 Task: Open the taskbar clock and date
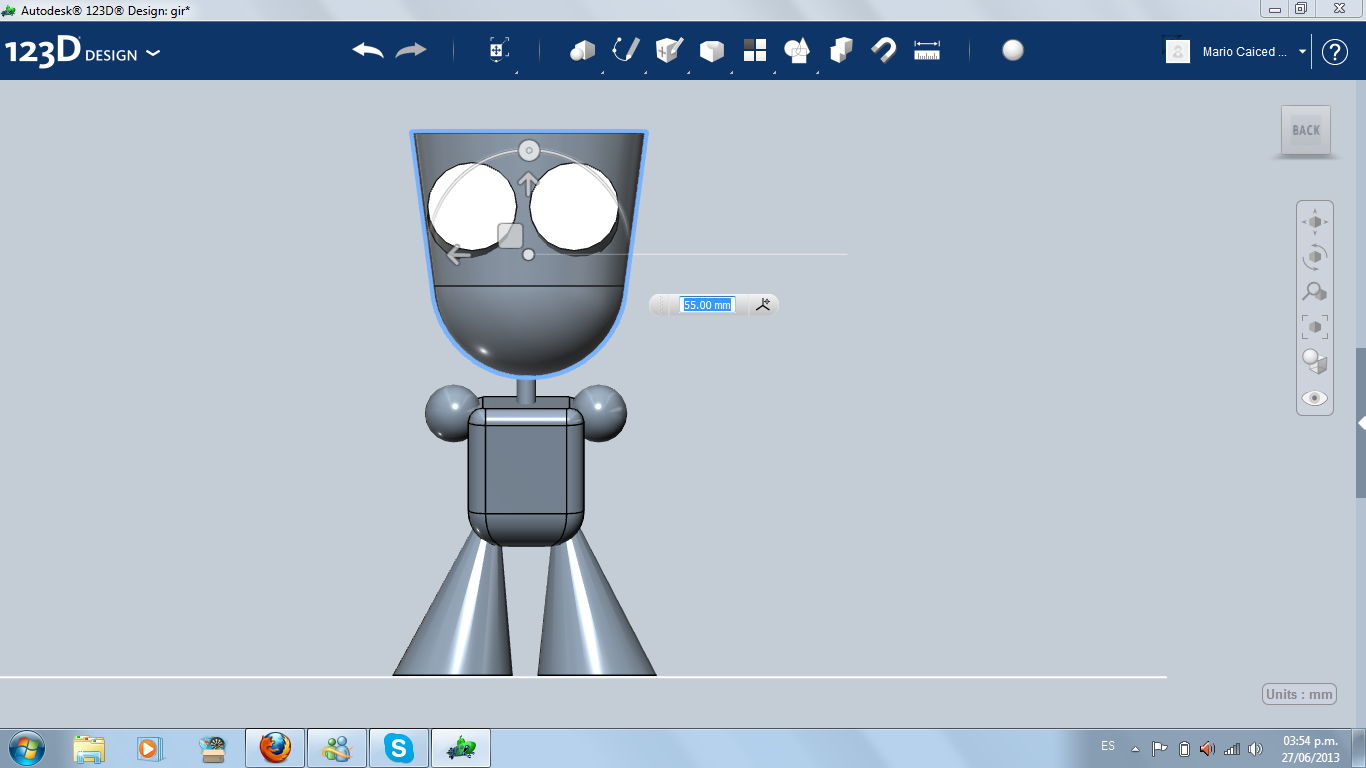click(x=1310, y=749)
